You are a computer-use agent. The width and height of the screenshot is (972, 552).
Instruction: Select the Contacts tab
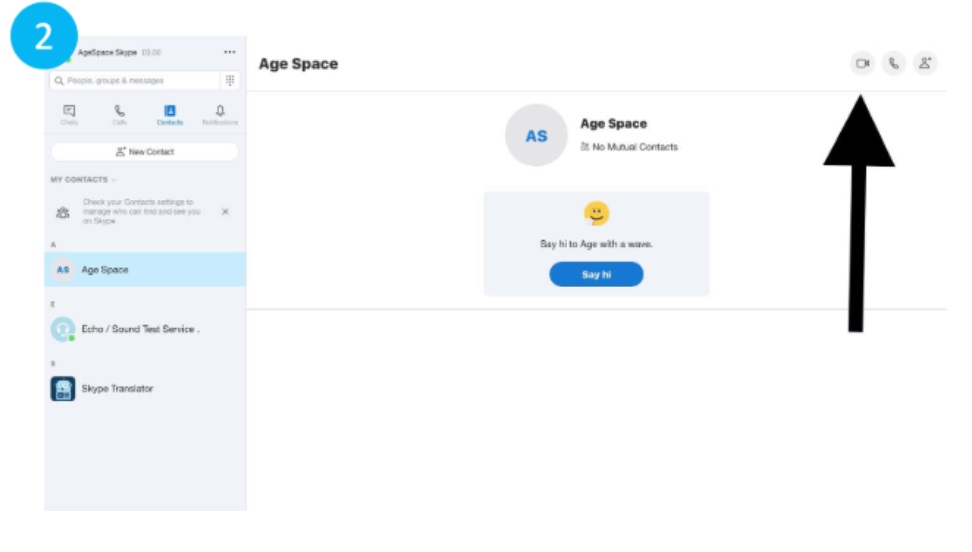170,115
